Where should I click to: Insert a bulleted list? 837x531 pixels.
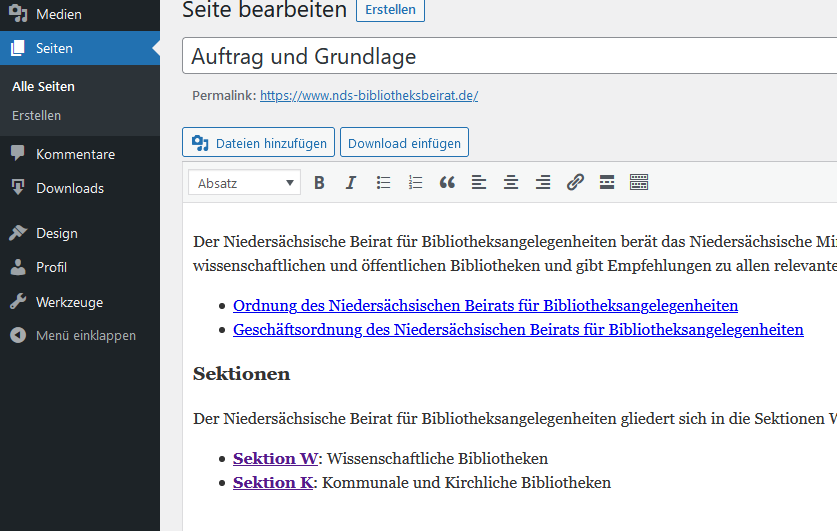click(383, 182)
